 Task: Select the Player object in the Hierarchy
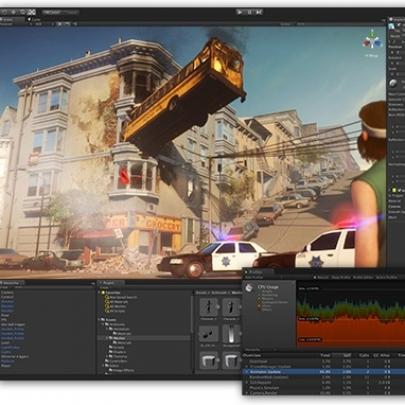[x=6, y=365]
